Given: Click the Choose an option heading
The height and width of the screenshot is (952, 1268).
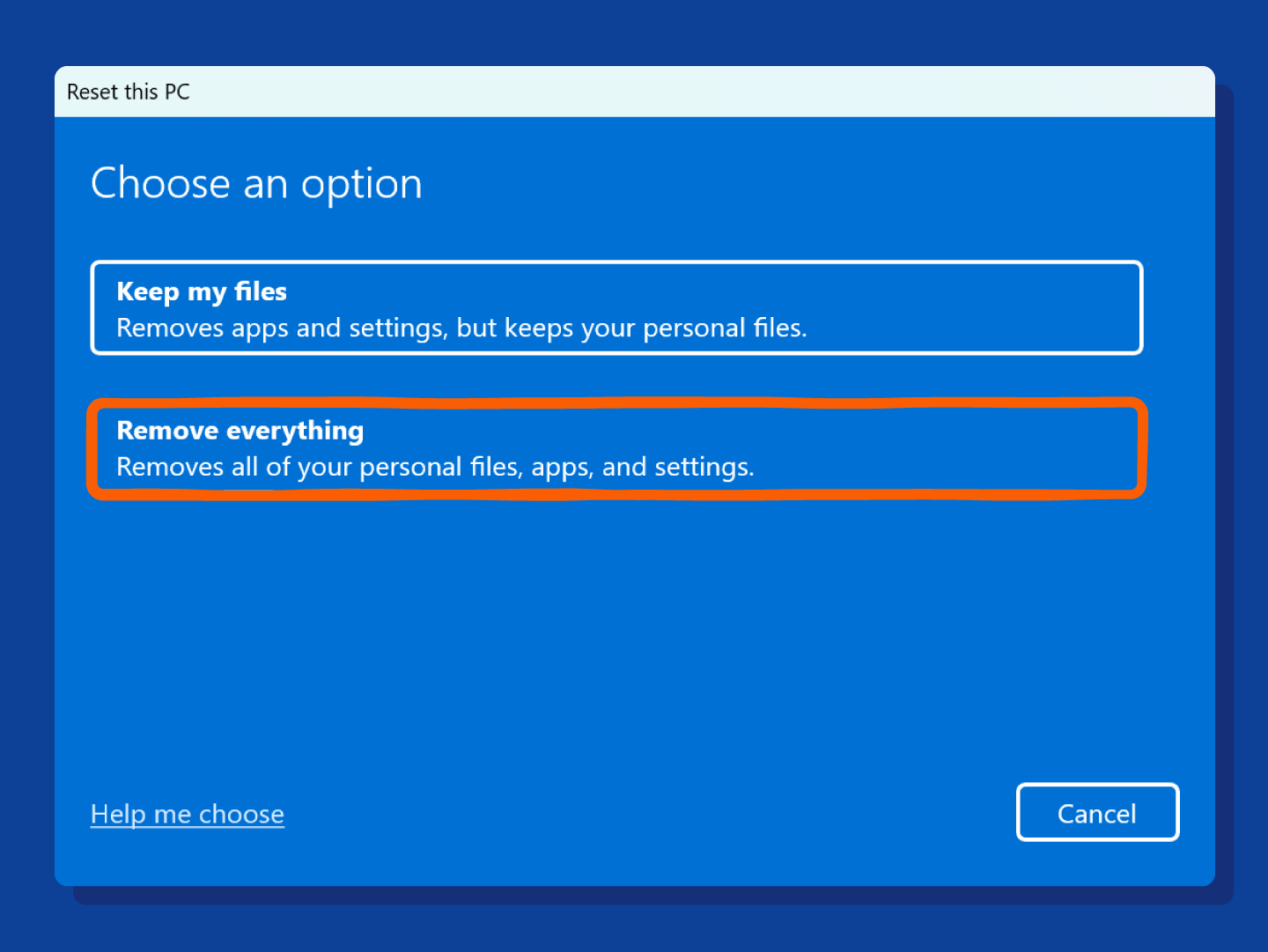Looking at the screenshot, I should pyautogui.click(x=256, y=183).
